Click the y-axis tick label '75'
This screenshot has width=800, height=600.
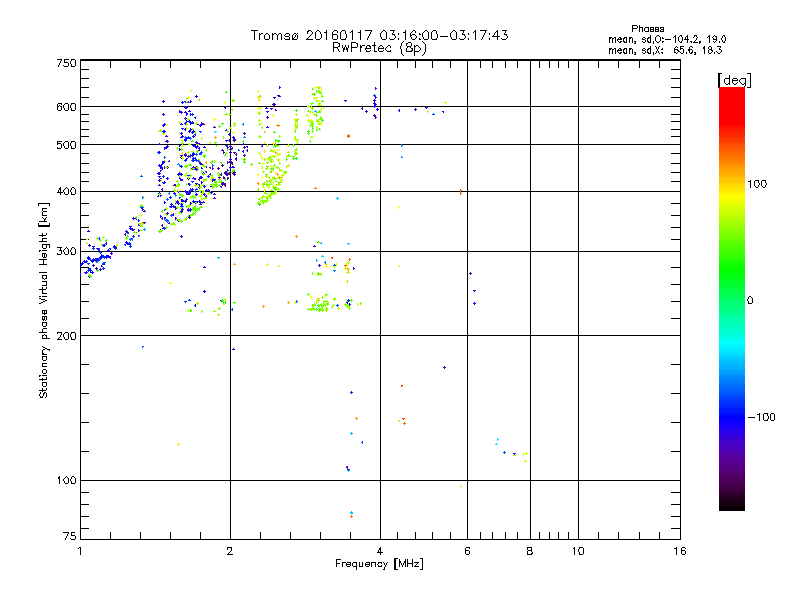(70, 536)
